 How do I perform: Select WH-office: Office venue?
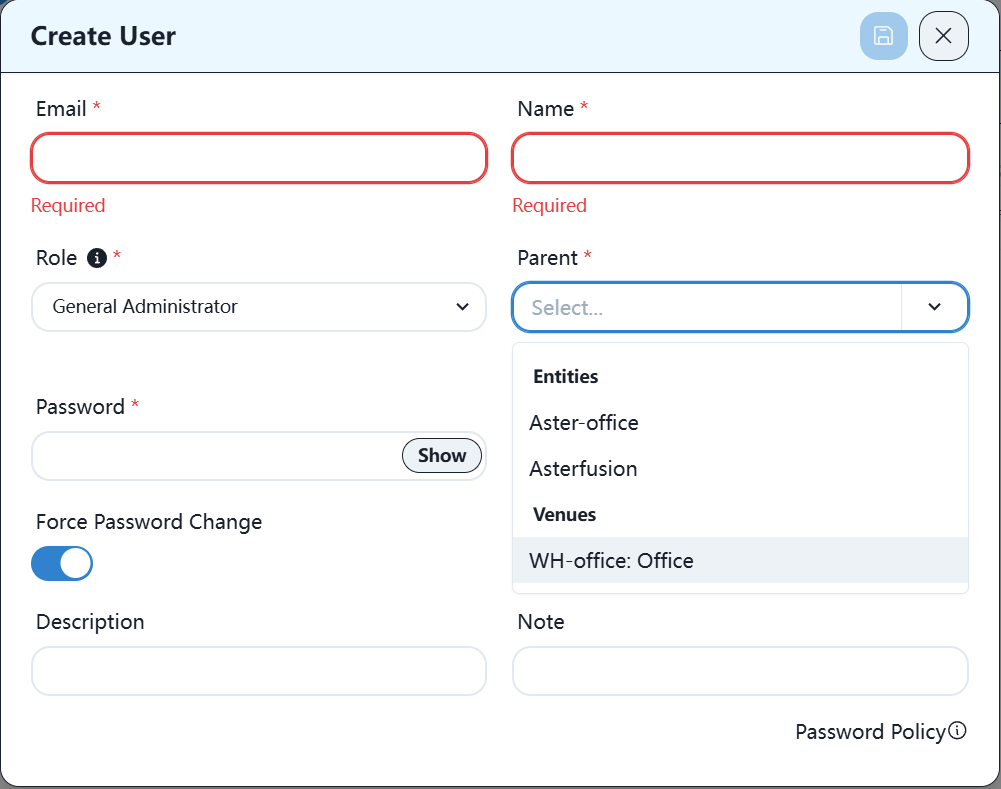611,561
